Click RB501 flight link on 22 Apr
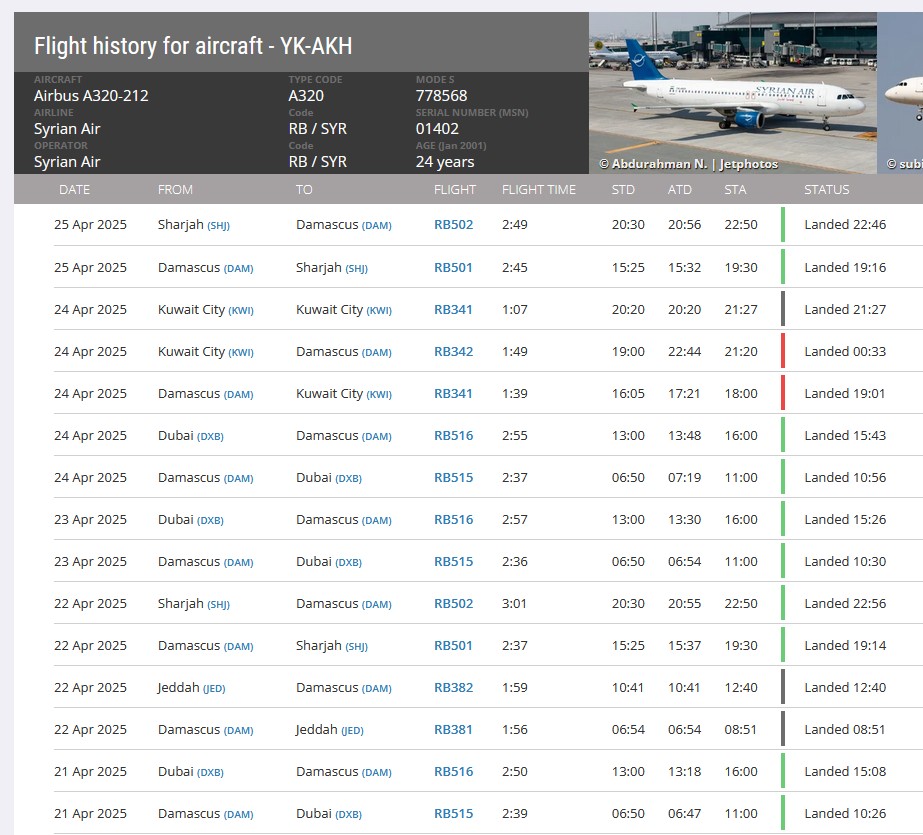The height and width of the screenshot is (835, 923). 453,646
